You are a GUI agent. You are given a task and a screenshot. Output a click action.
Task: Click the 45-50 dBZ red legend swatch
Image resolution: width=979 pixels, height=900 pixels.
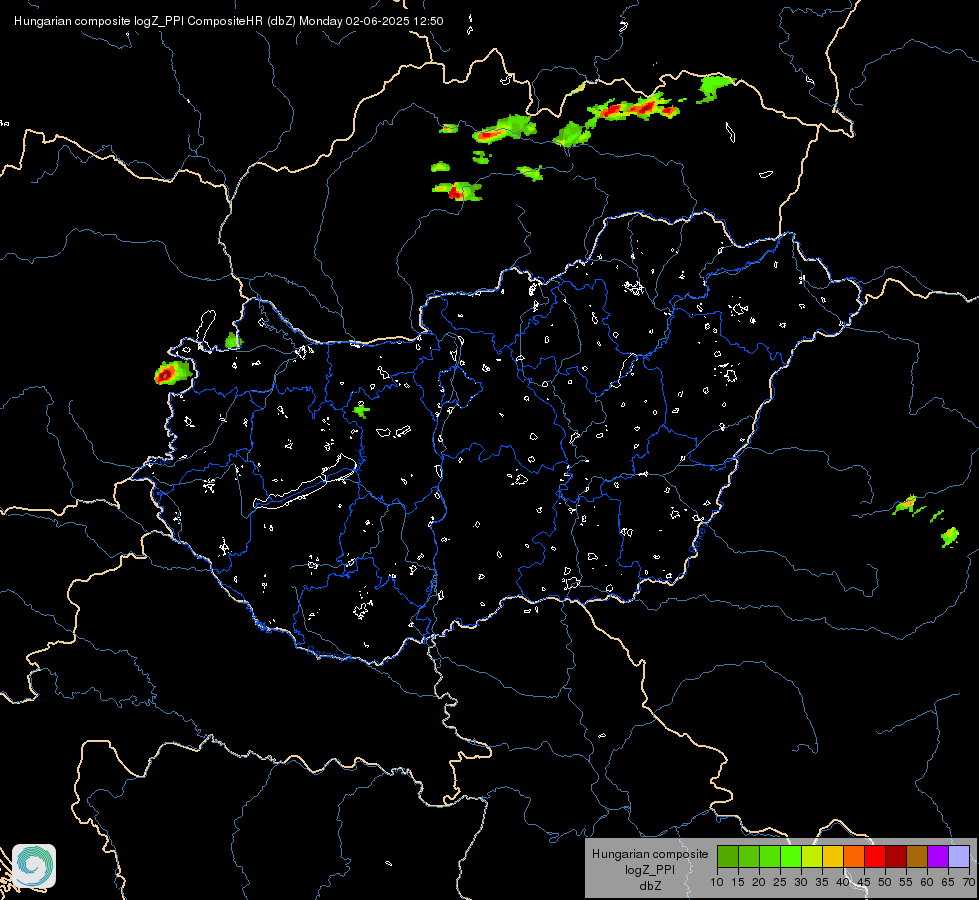pos(875,856)
